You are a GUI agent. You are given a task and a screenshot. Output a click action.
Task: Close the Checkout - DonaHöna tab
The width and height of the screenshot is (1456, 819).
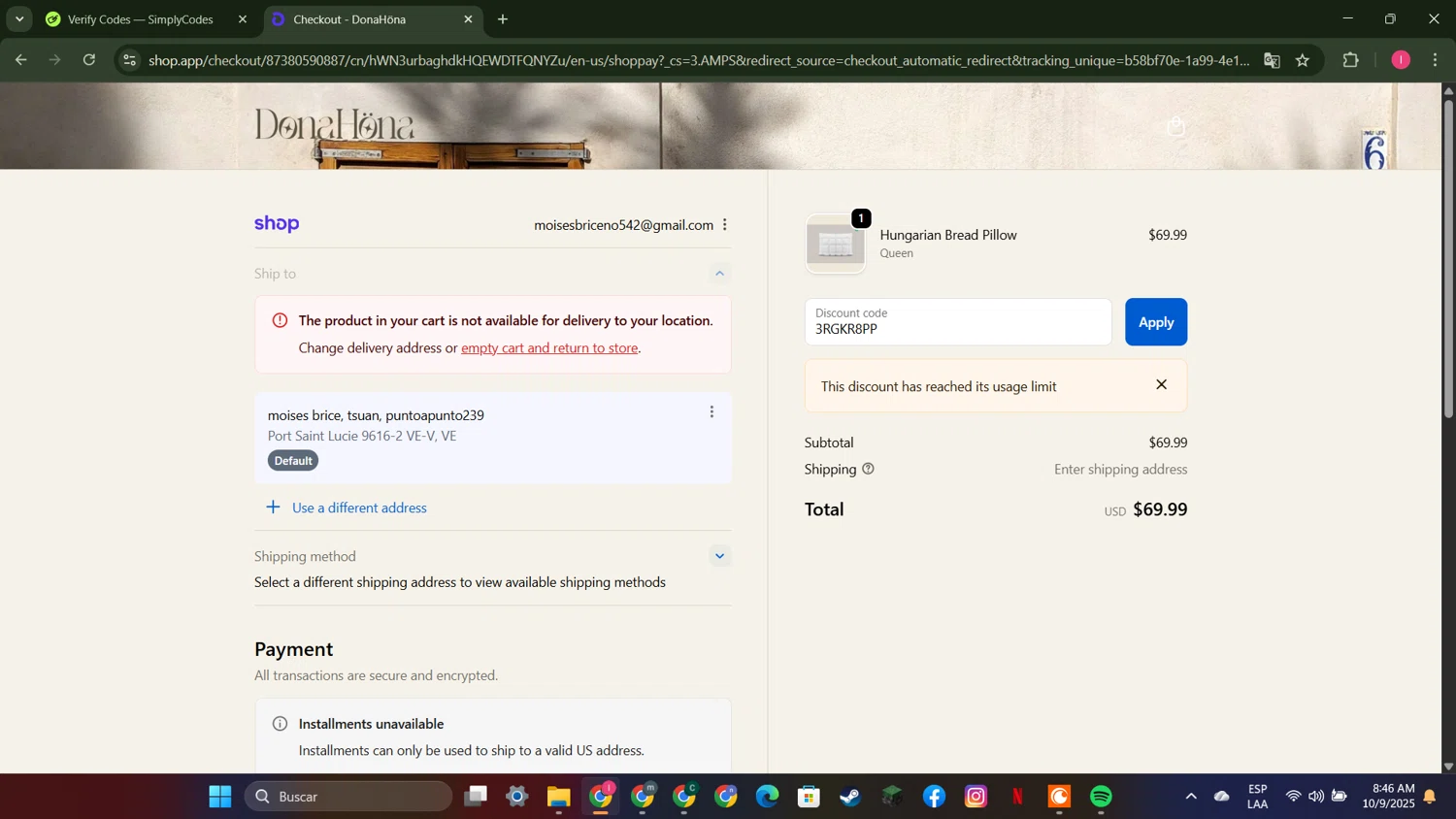coord(469,19)
